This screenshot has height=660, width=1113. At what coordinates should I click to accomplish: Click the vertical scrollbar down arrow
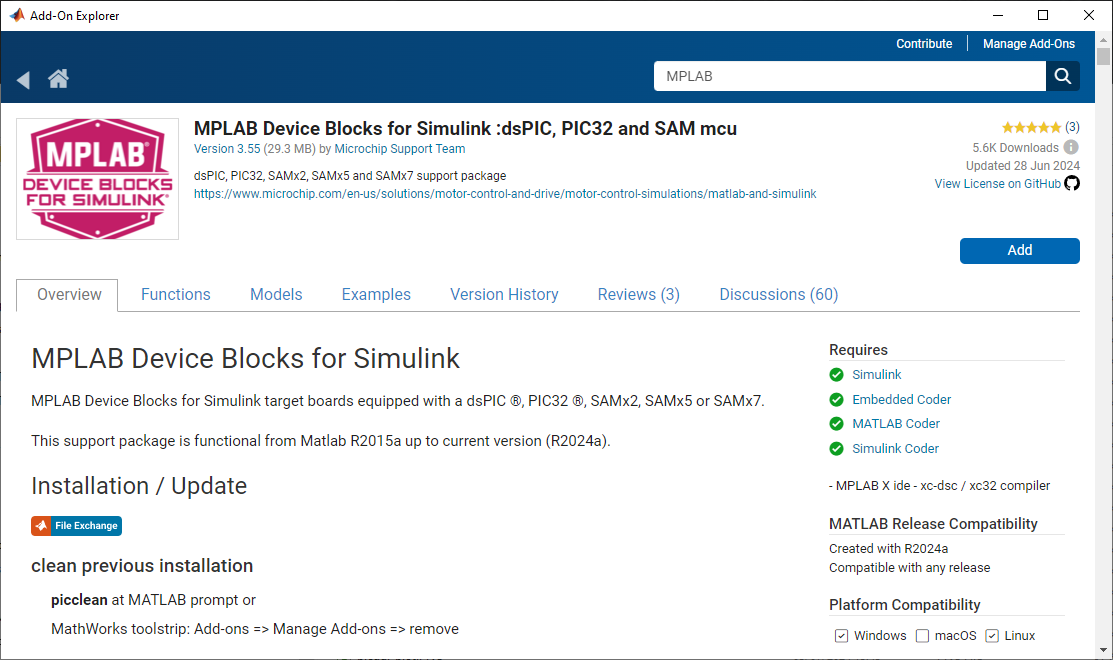[x=1103, y=650]
